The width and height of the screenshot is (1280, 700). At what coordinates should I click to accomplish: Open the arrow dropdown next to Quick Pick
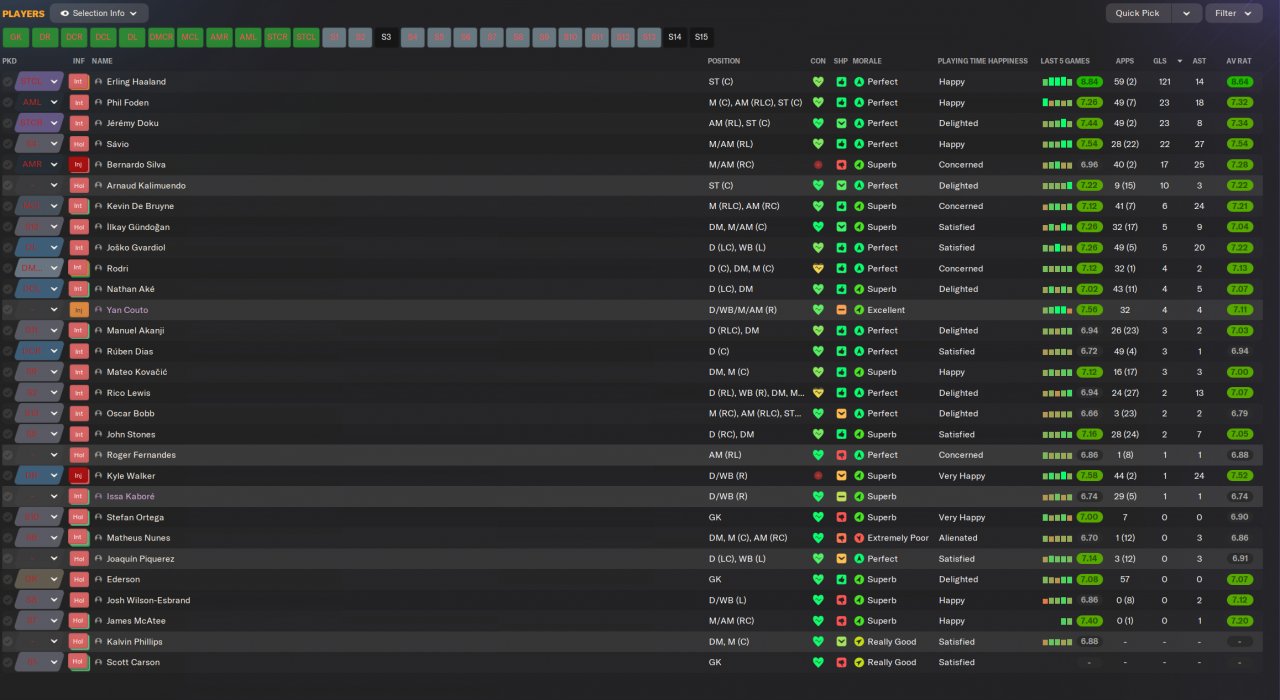pos(1186,14)
